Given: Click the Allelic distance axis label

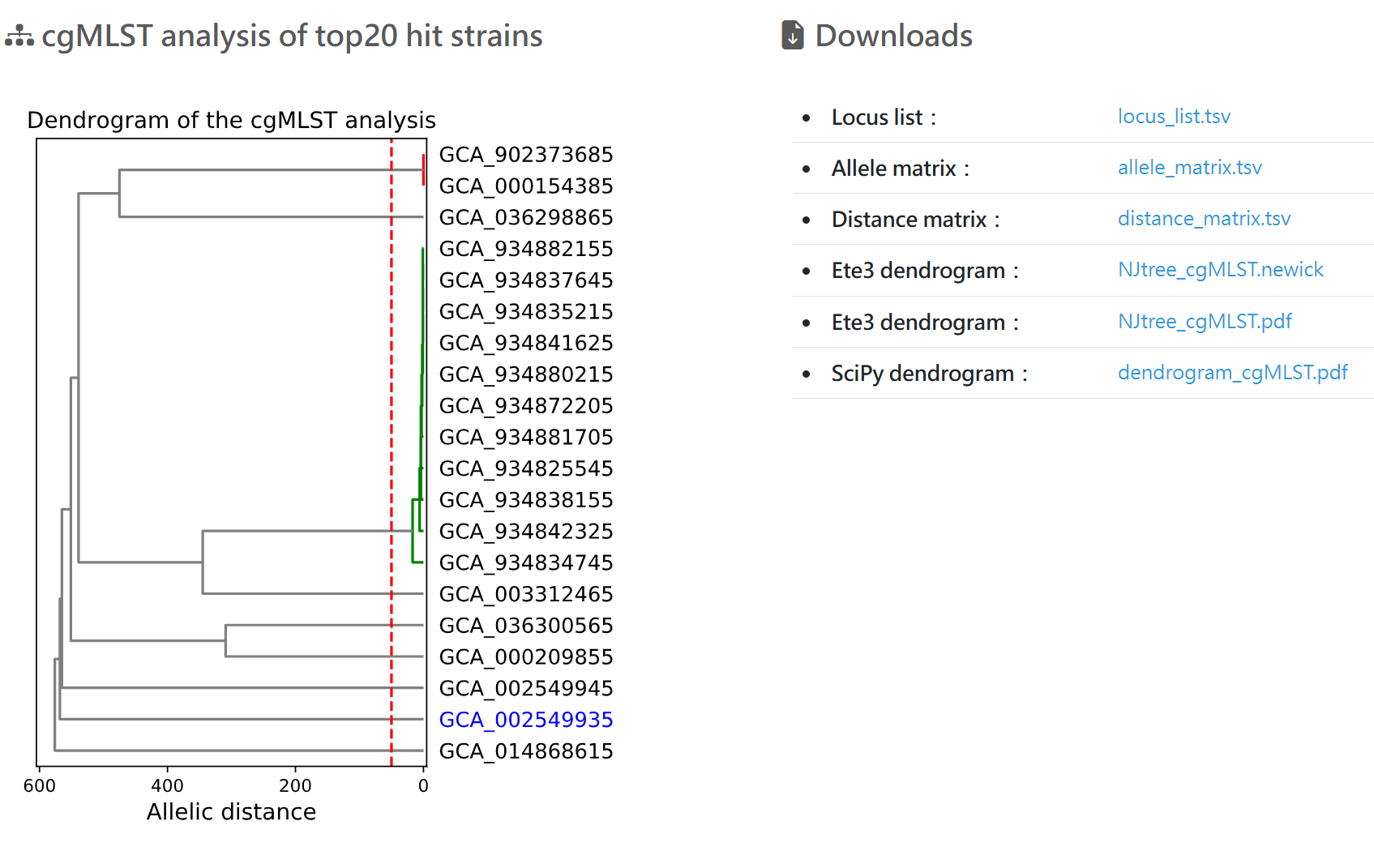Looking at the screenshot, I should 231,811.
